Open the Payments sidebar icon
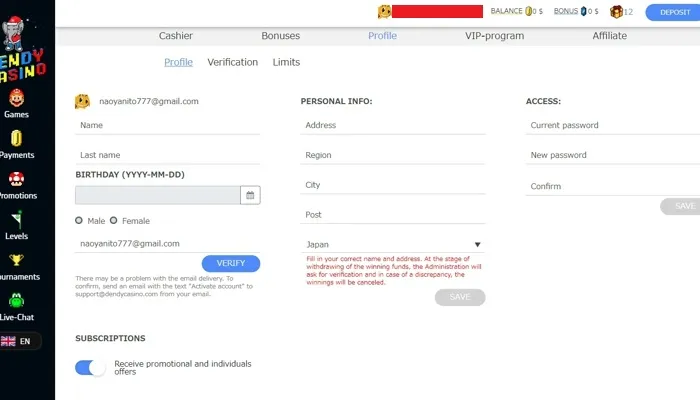Viewport: 700px width, 400px height. coord(17,140)
